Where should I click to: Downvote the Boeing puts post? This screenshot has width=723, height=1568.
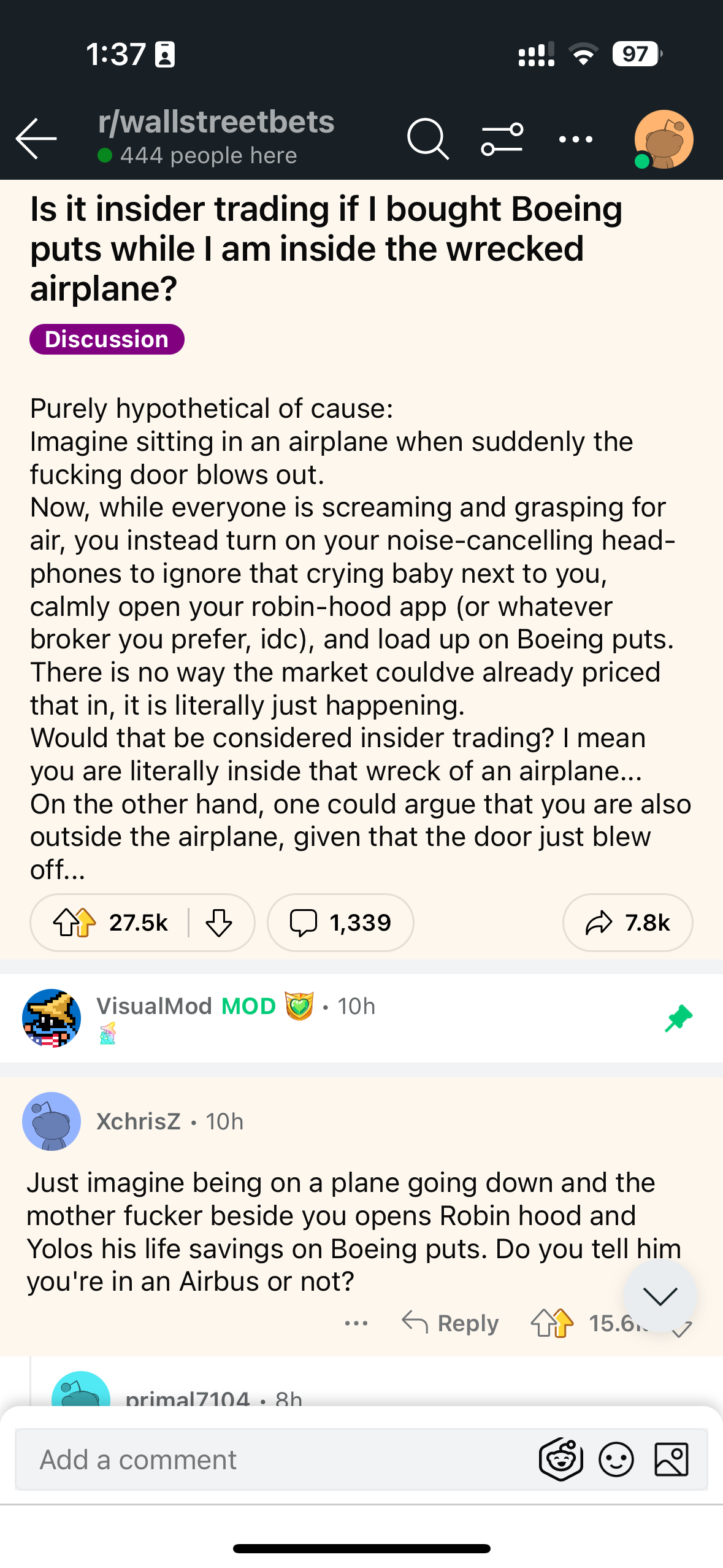219,922
